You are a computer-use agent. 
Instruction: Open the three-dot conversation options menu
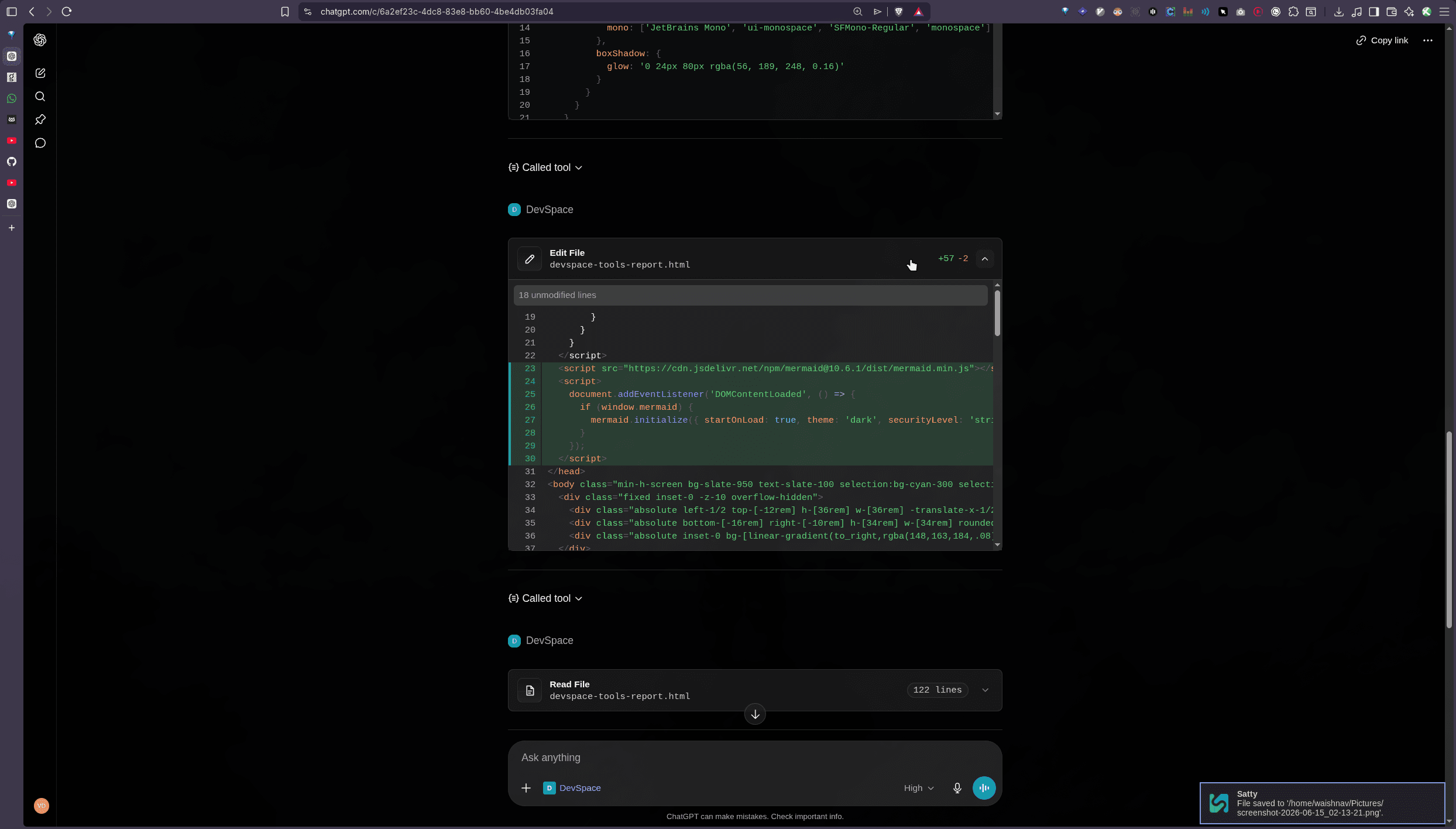(x=1428, y=40)
